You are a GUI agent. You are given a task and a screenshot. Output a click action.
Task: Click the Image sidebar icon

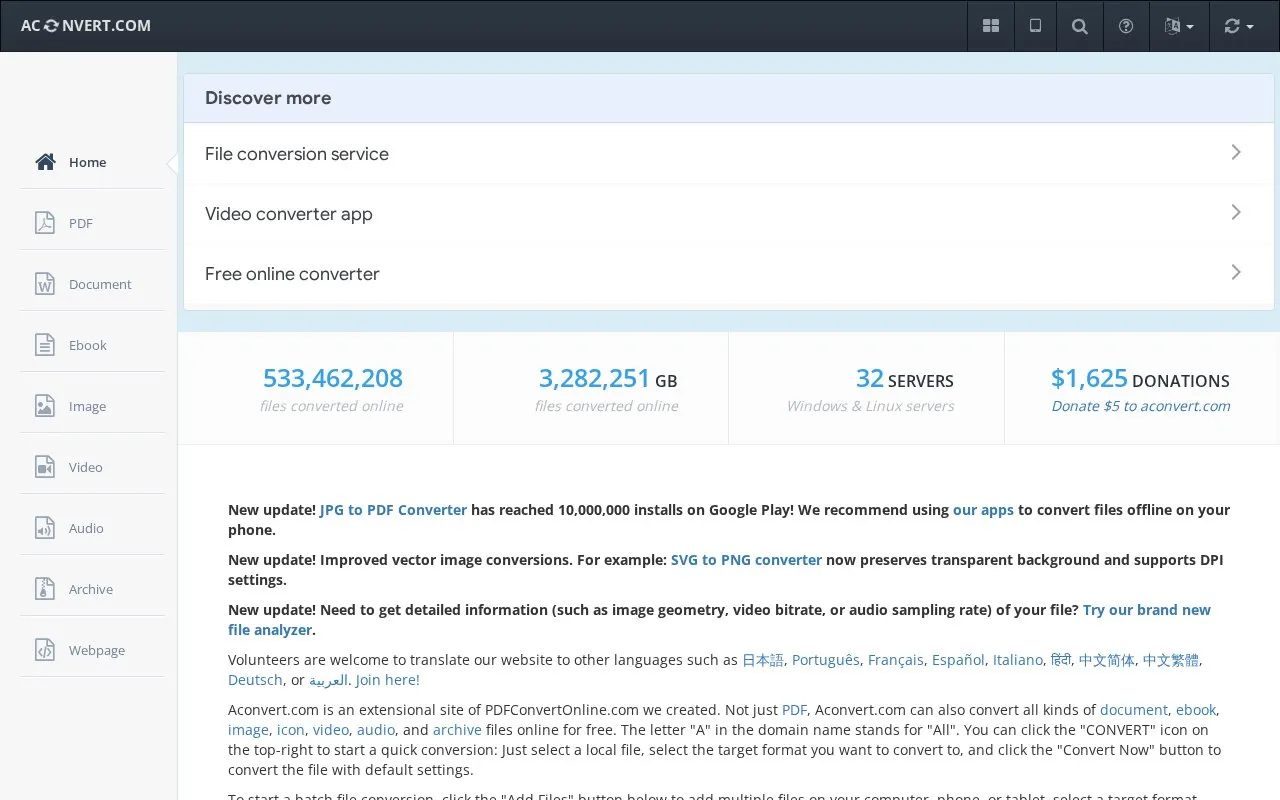pos(45,406)
